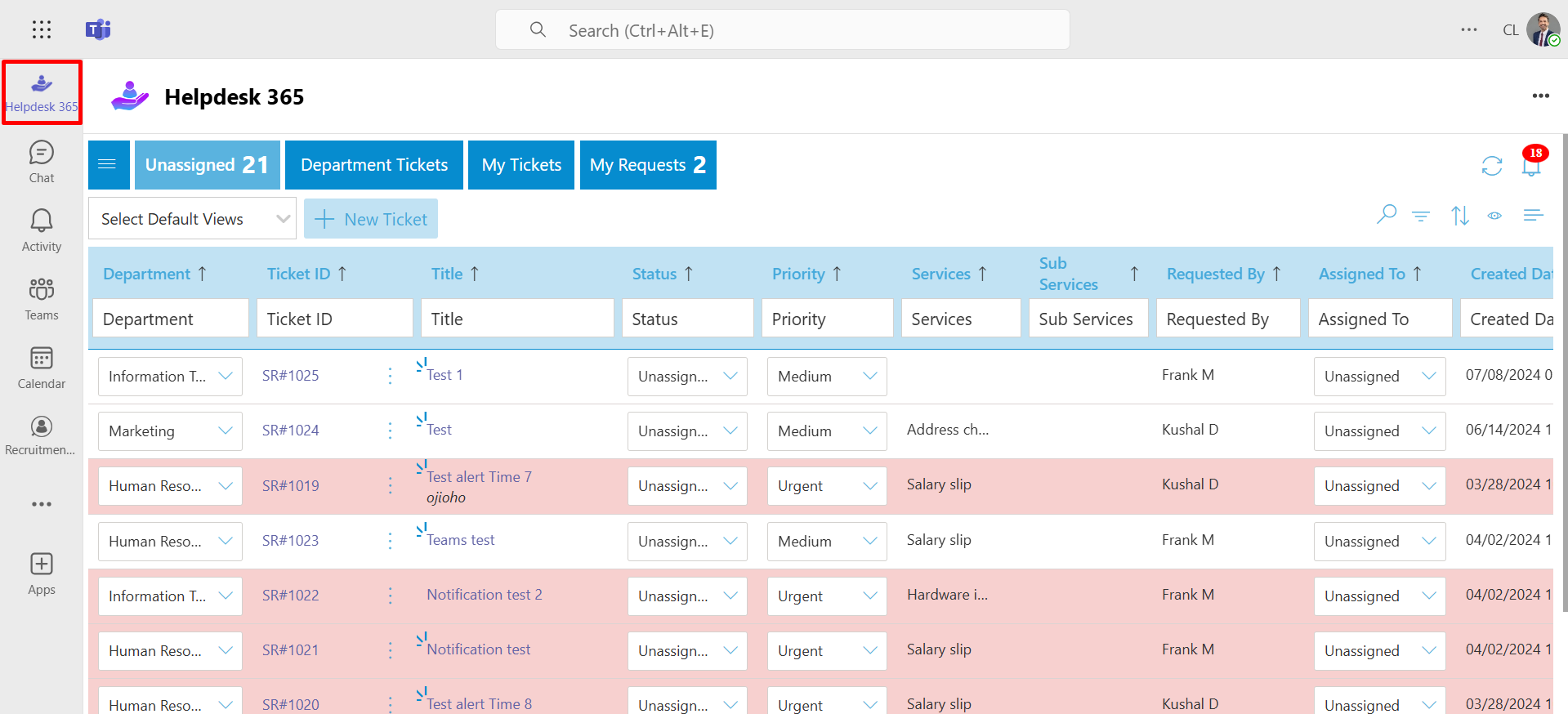Open Chat in the sidebar

click(x=42, y=162)
